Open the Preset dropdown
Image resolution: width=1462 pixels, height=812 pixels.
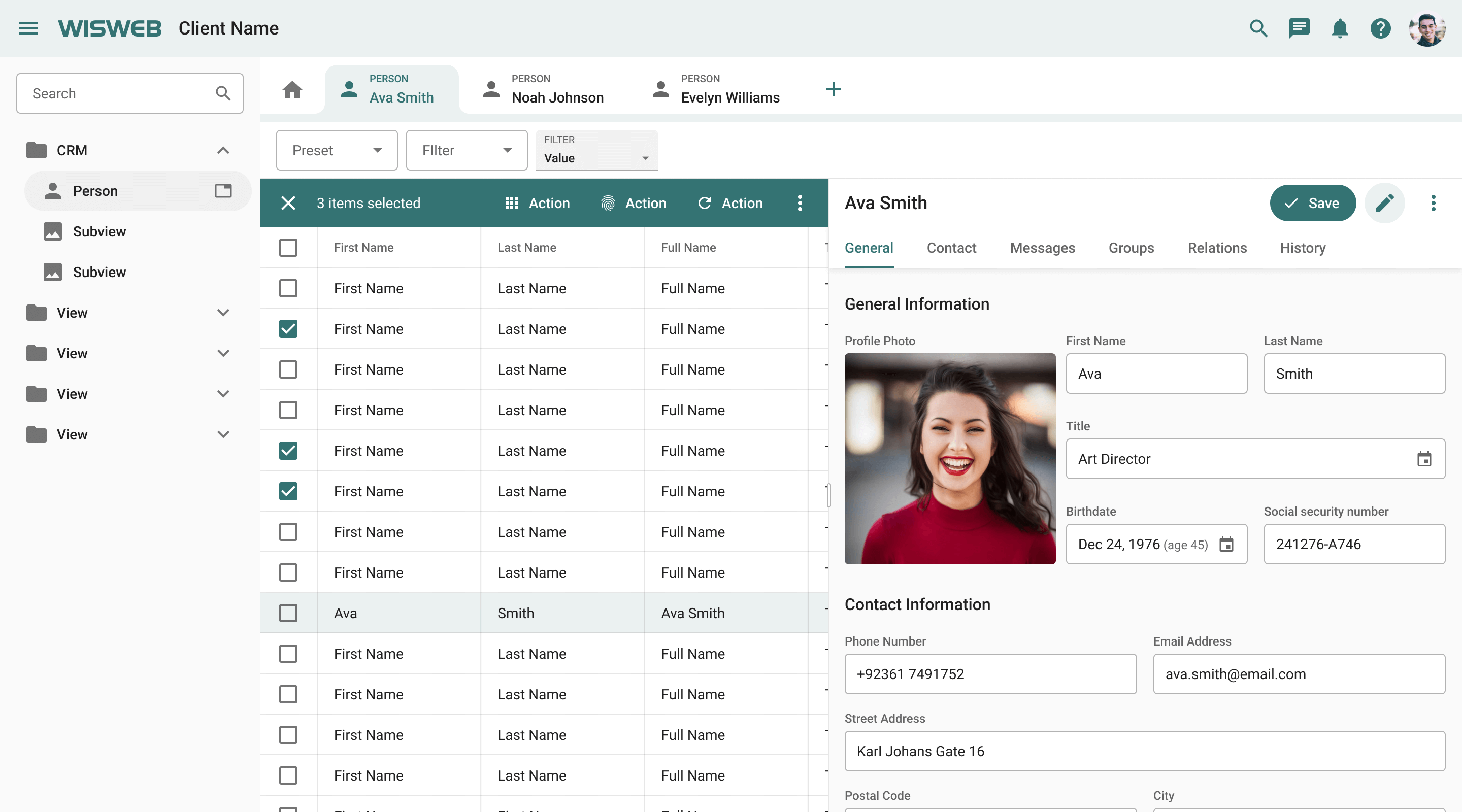337,150
